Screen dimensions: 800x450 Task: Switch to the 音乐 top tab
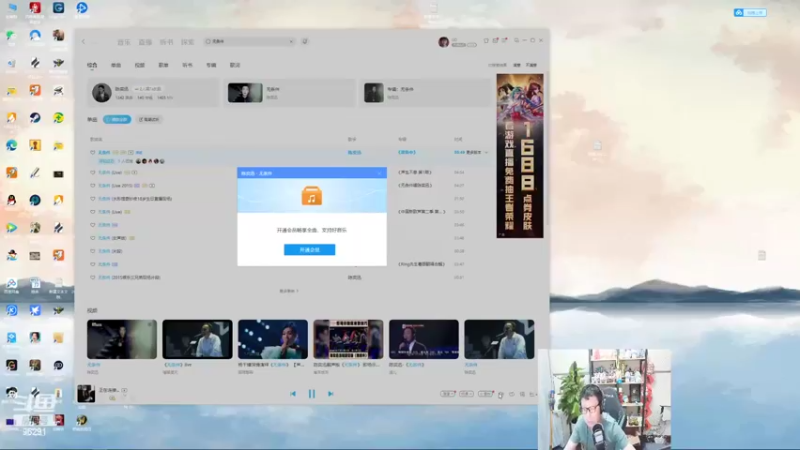(x=124, y=42)
